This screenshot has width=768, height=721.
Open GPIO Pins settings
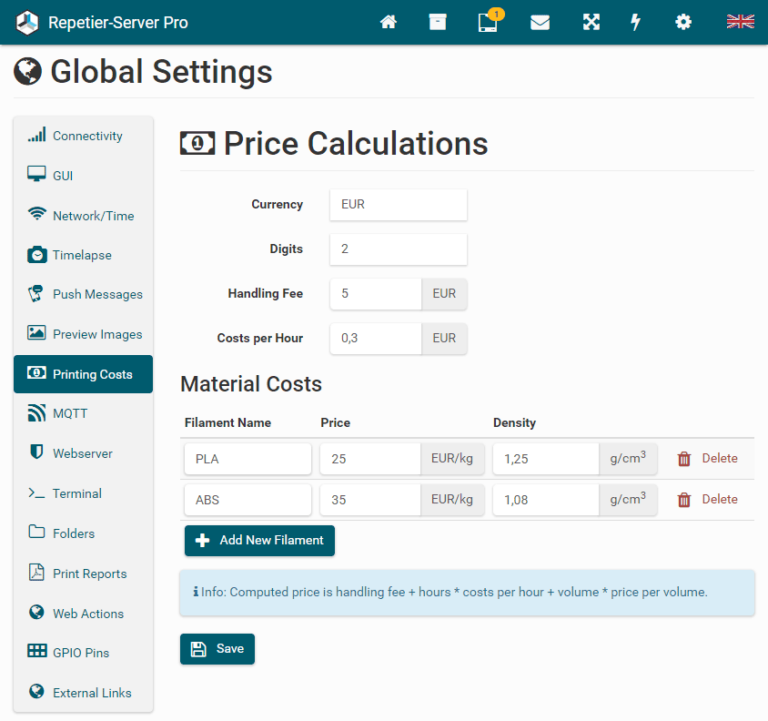coord(83,652)
